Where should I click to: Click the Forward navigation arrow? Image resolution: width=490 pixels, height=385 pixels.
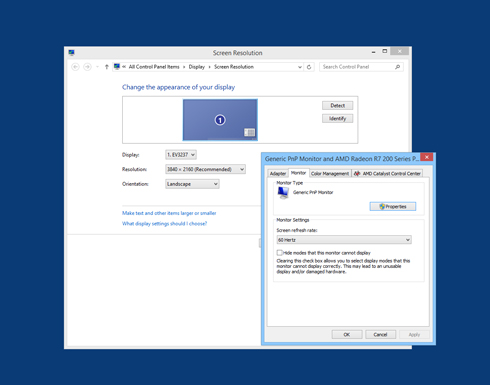(87, 67)
